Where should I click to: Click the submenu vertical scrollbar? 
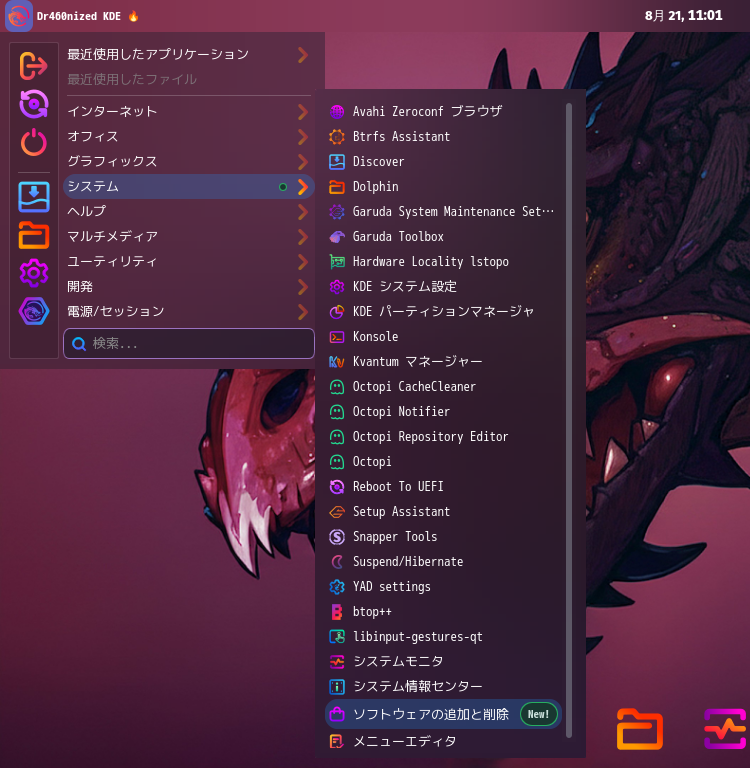click(x=569, y=420)
